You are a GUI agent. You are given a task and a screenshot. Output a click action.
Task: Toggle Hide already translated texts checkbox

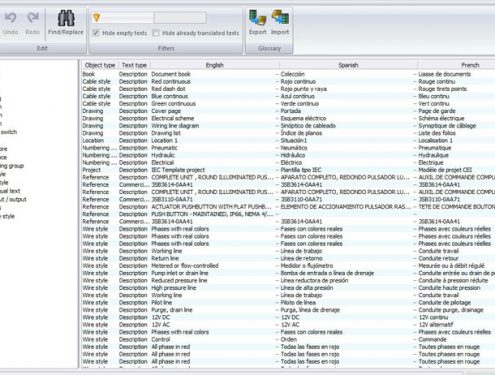coord(156,33)
